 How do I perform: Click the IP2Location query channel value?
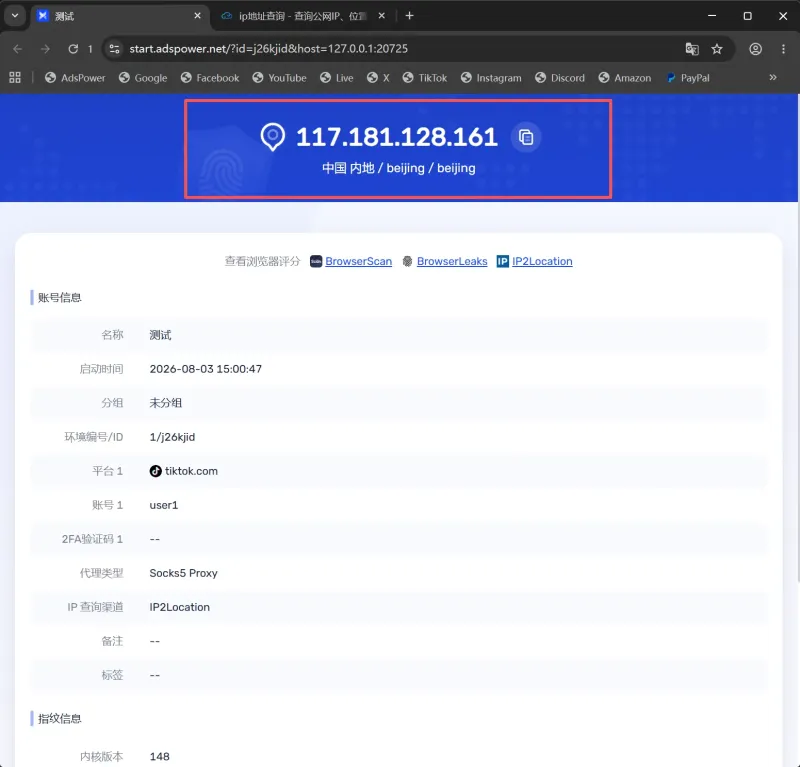point(180,607)
